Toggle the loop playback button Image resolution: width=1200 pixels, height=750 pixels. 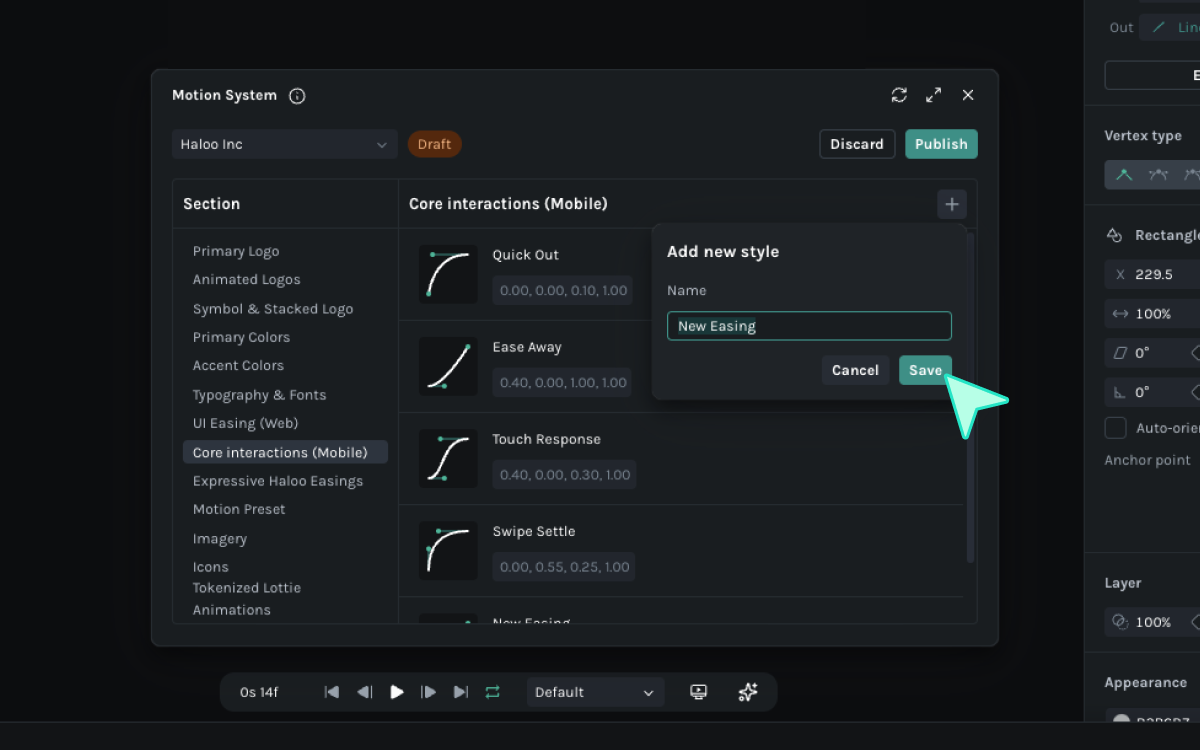click(x=492, y=692)
